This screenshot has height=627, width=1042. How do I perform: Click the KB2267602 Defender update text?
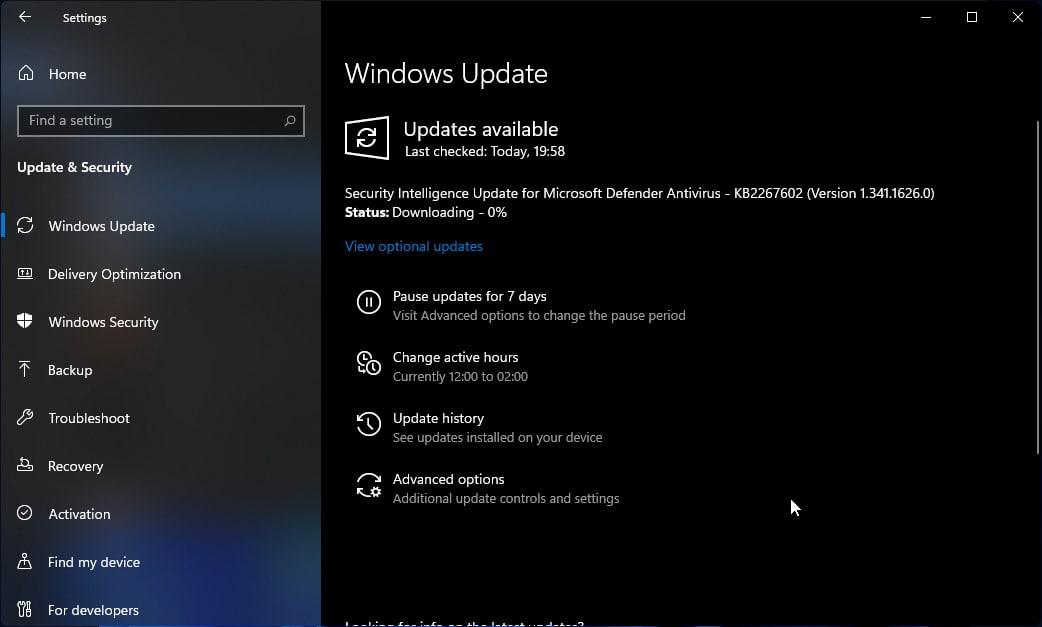coord(639,193)
